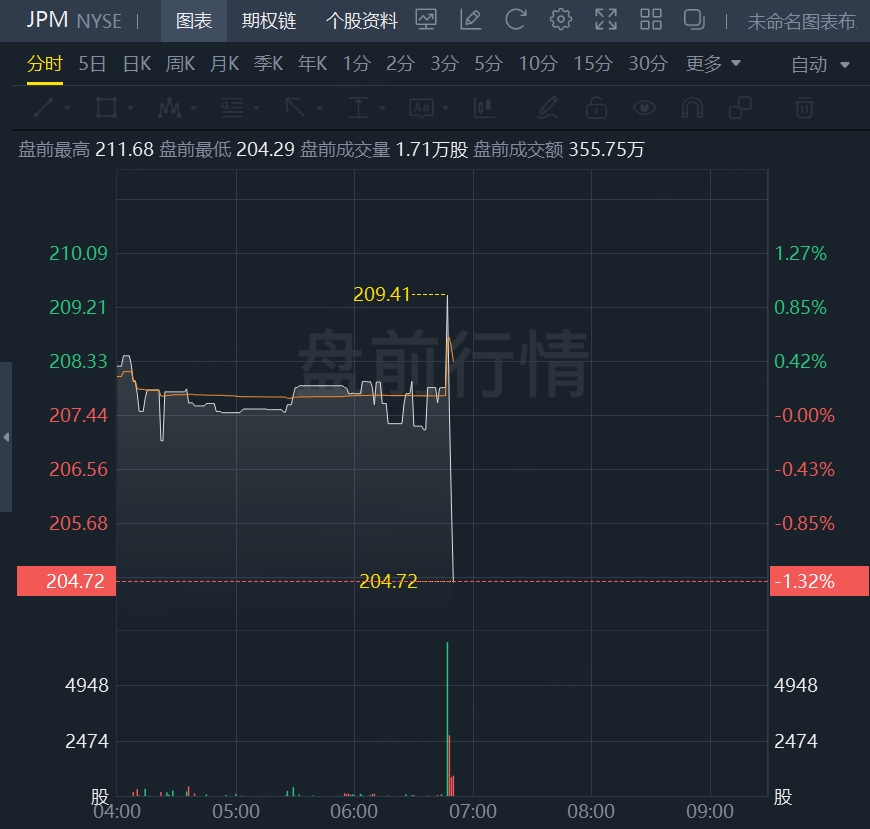Switch to the 5日 view

click(x=92, y=64)
